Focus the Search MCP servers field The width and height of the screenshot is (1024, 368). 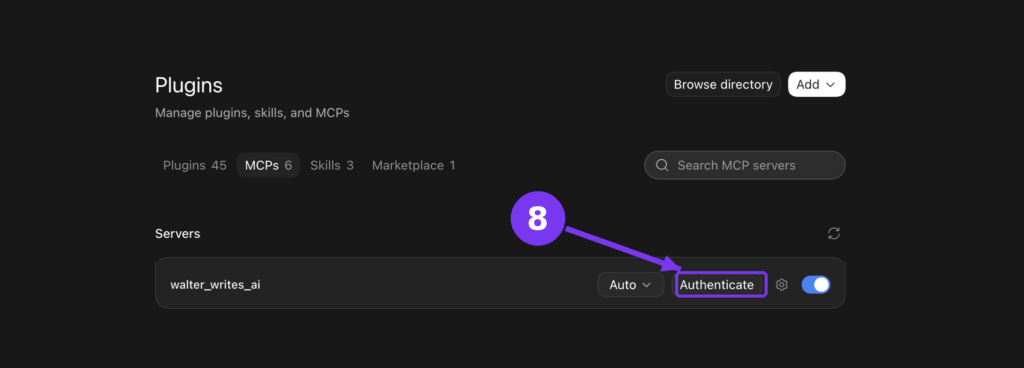(744, 165)
